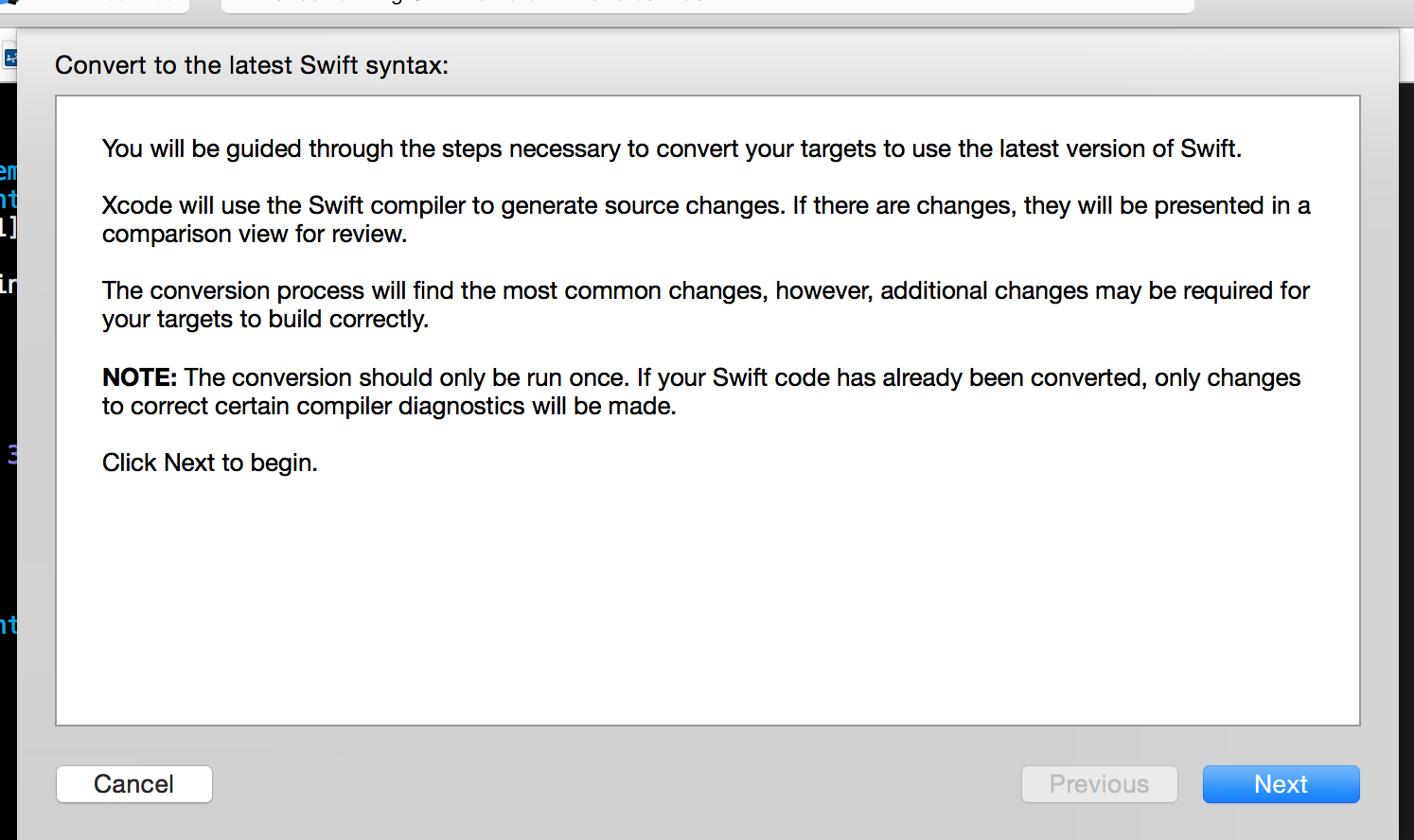
Task: Click the 'Convert to the latest Swift syntax' heading
Action: 252,65
